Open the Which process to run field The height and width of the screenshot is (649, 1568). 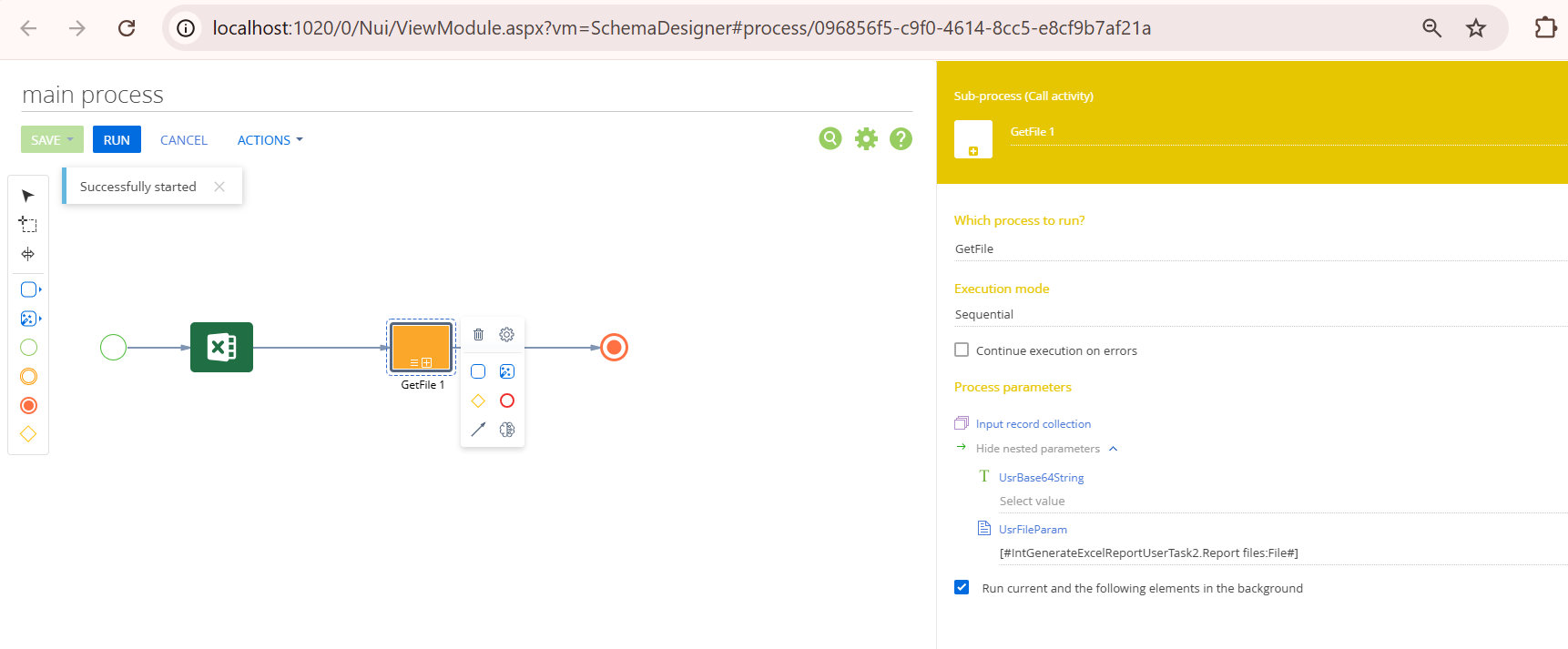[1260, 248]
